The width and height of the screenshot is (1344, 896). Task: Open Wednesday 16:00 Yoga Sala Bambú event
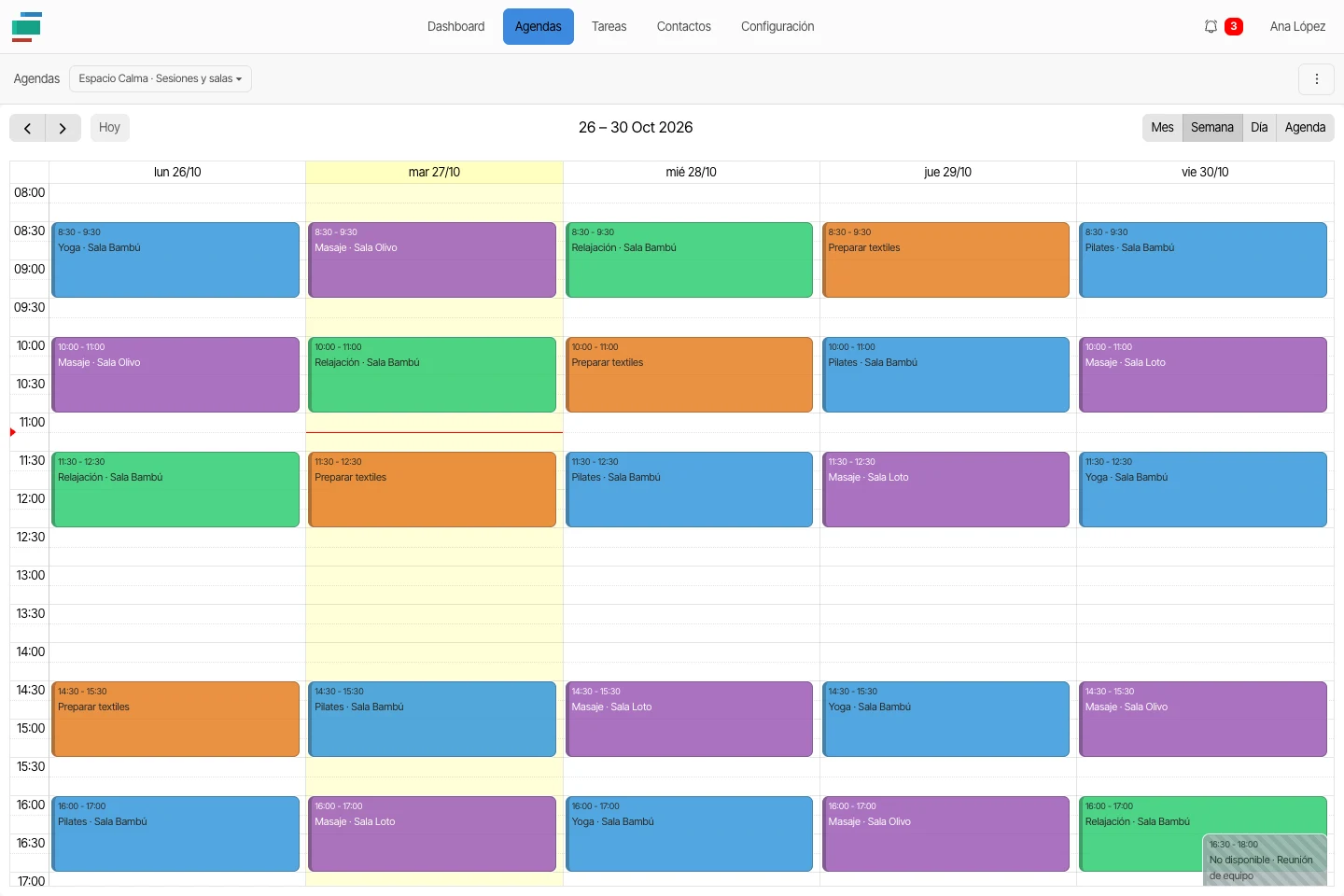coord(689,834)
